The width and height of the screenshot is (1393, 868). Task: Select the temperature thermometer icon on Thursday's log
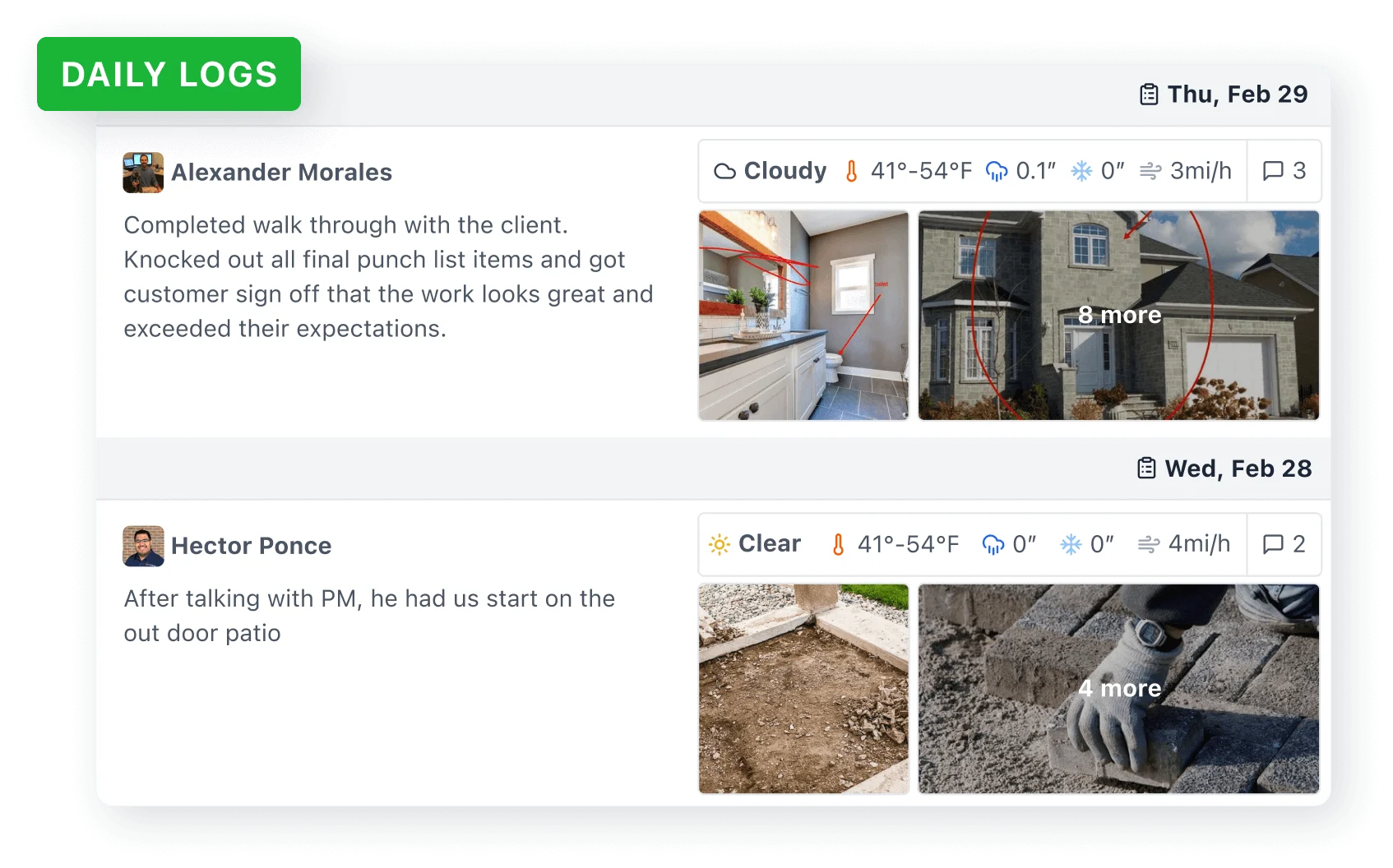(x=852, y=171)
